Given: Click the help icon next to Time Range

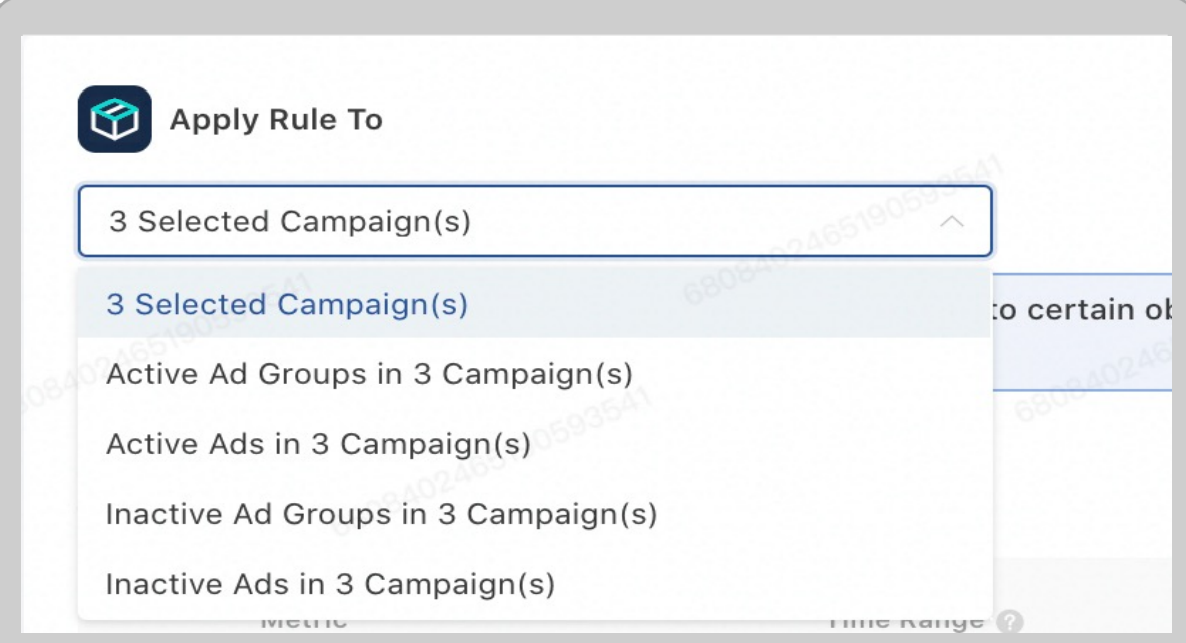Looking at the screenshot, I should [x=1010, y=623].
